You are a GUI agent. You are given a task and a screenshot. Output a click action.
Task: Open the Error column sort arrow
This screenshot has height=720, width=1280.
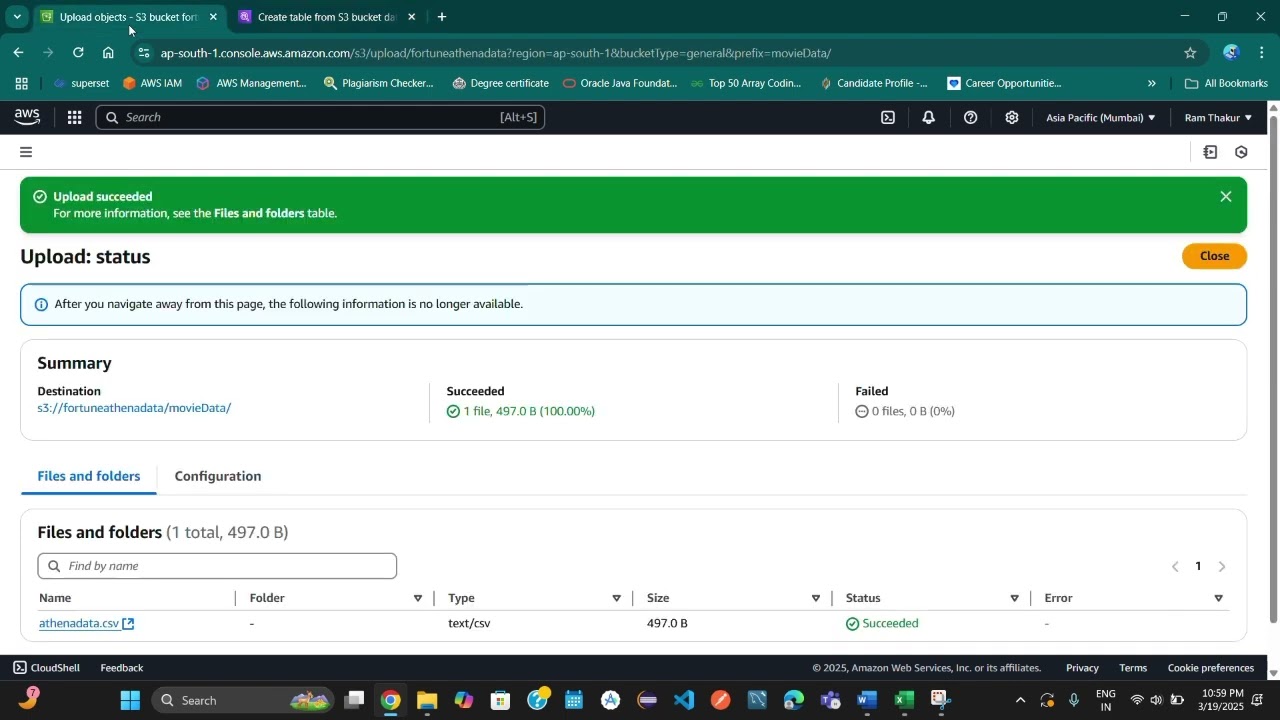coord(1218,599)
